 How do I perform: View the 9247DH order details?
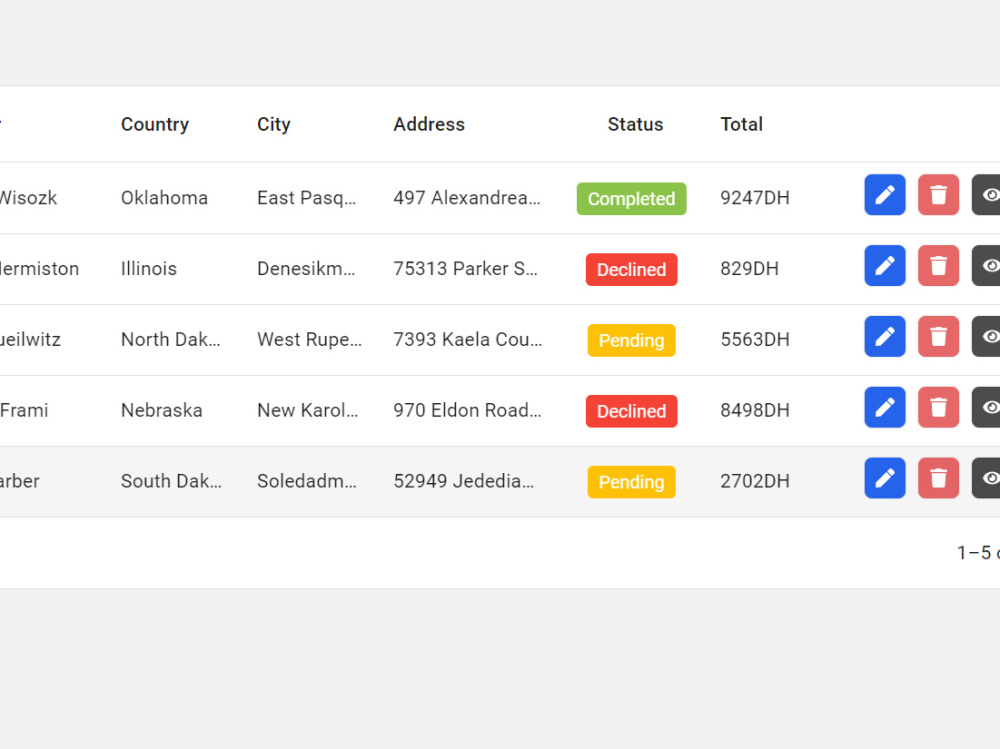(986, 195)
